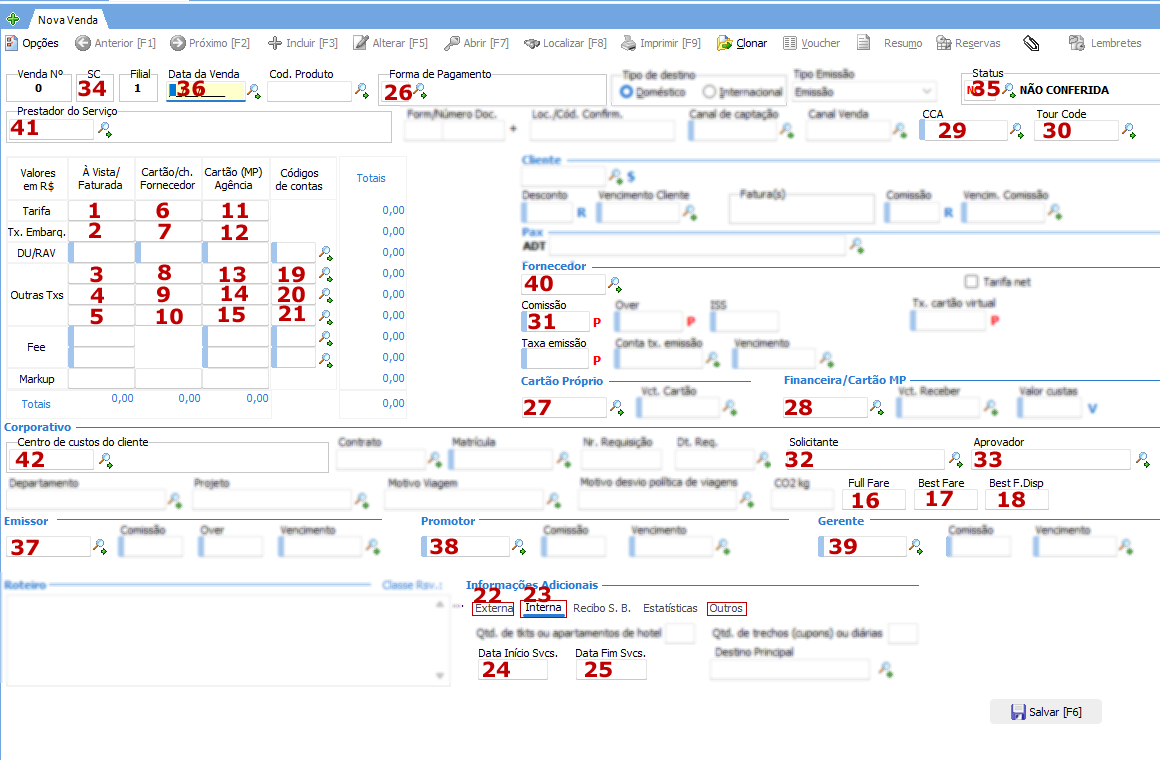Click the Best Fare field
1160x760 pixels.
coord(945,500)
